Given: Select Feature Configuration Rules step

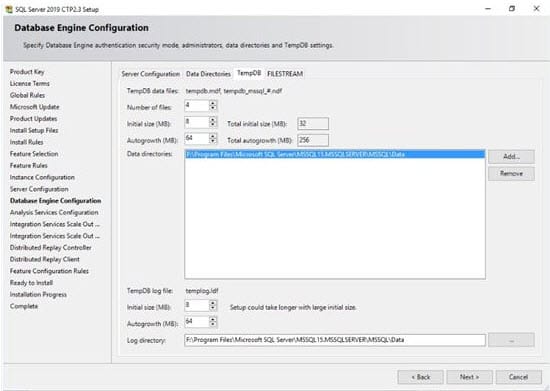Looking at the screenshot, I should tap(49, 271).
